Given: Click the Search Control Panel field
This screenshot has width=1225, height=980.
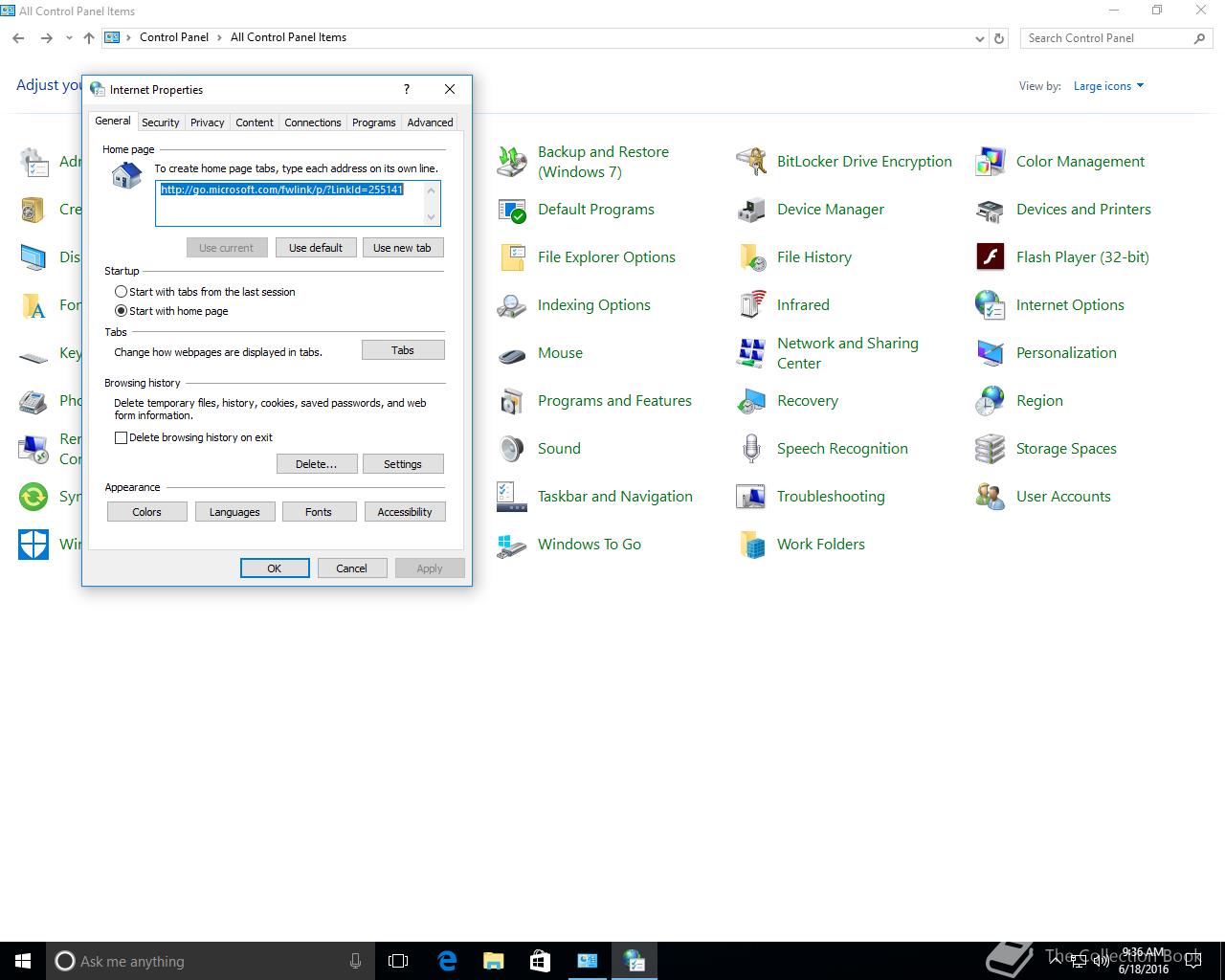Looking at the screenshot, I should pos(1108,38).
